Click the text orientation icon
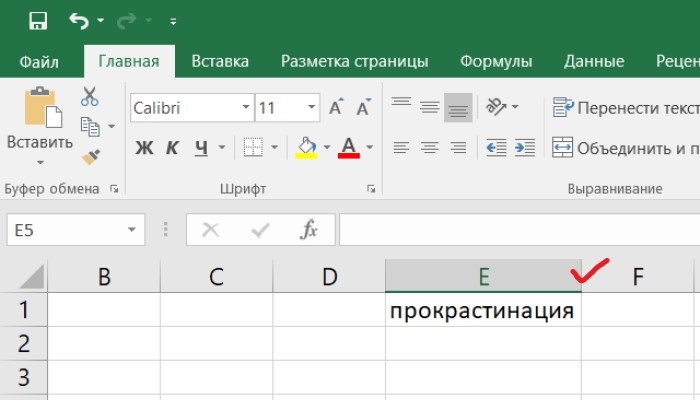 point(496,107)
